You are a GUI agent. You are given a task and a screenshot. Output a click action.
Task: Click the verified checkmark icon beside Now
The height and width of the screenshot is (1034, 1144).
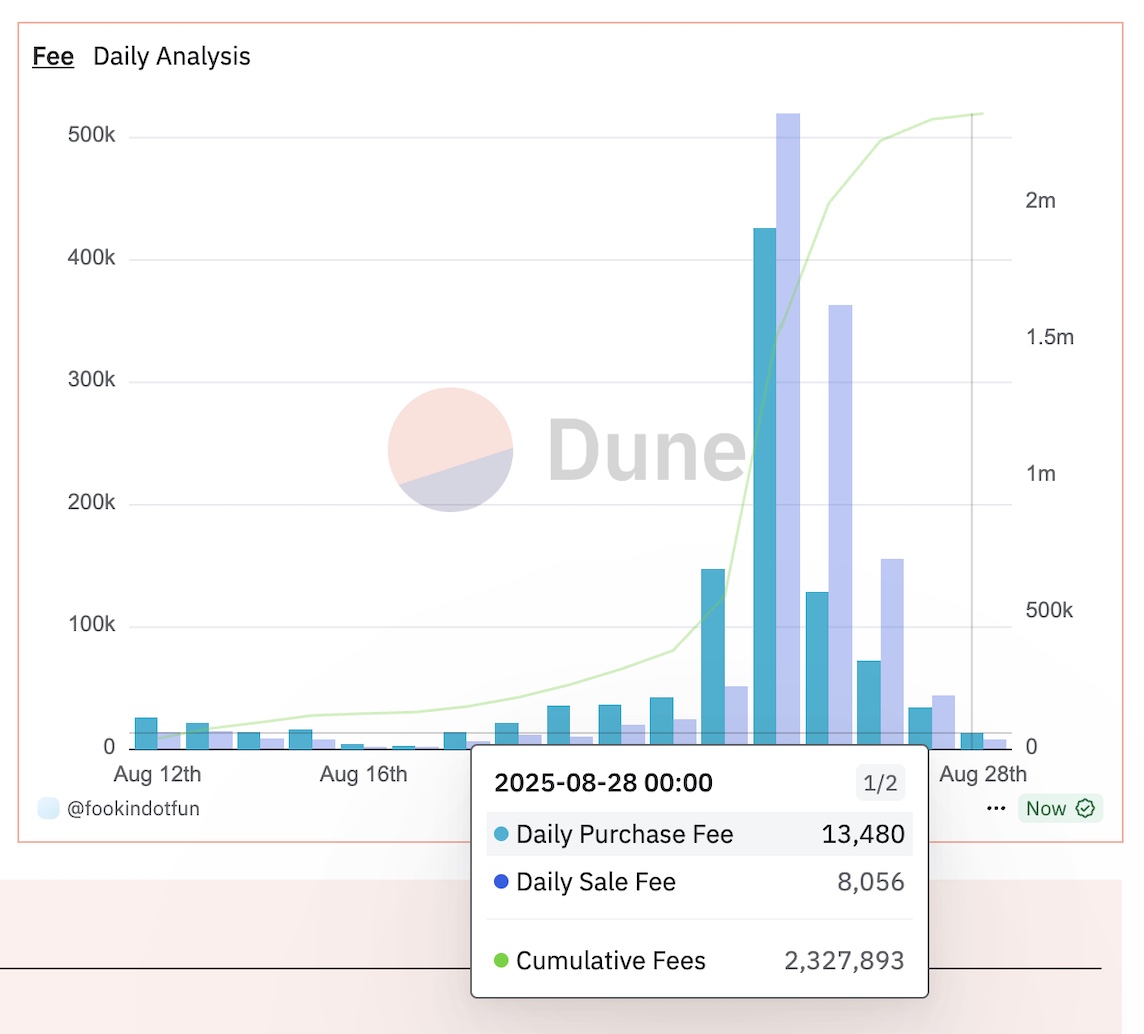click(1087, 808)
